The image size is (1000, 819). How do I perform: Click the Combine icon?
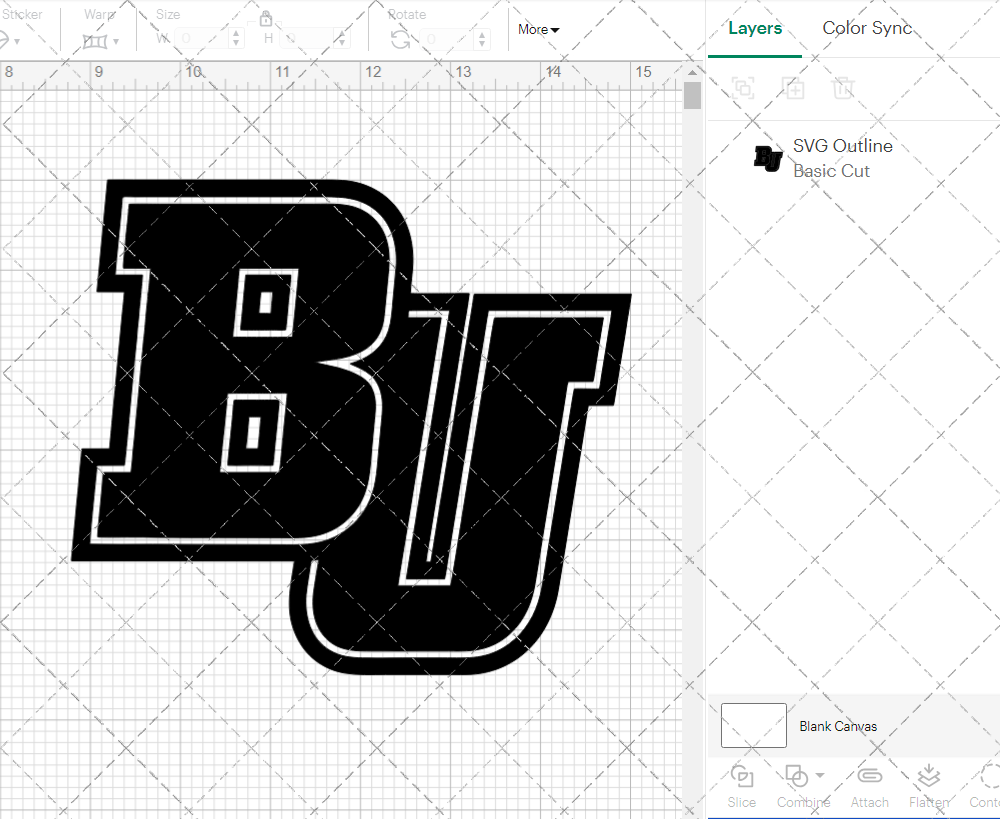pos(797,778)
